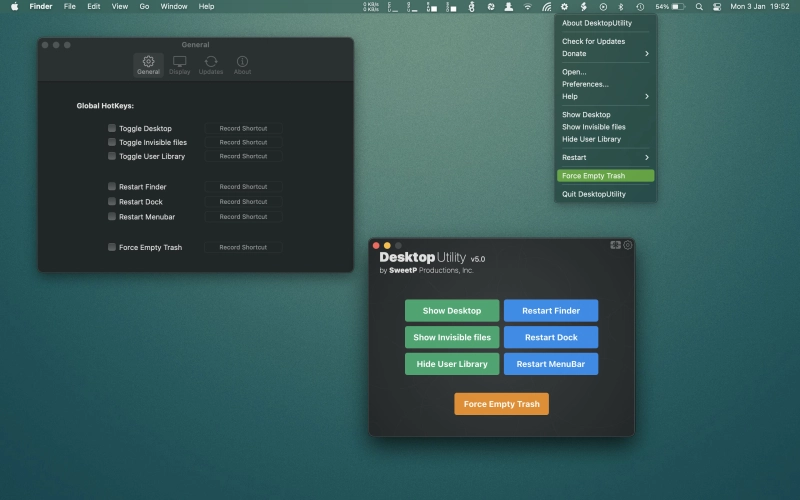
Task: Click the CPU meter in the menu bar
Action: (x=392, y=7)
